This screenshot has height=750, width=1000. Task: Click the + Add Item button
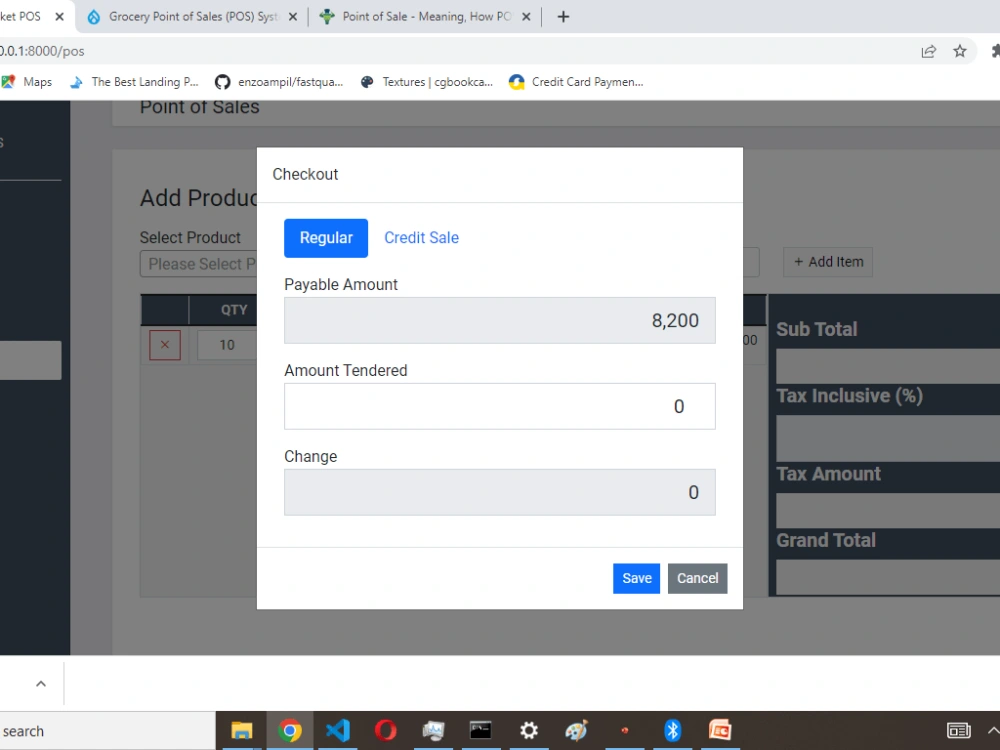click(x=828, y=262)
